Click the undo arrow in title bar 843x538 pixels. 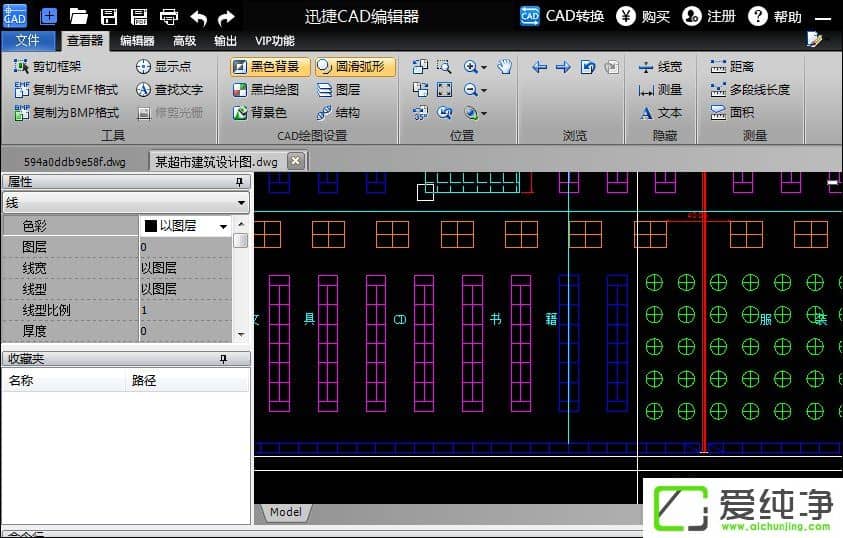(x=198, y=16)
